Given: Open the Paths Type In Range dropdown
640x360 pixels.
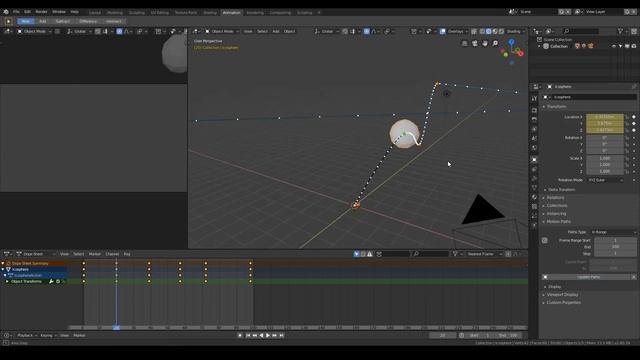Looking at the screenshot, I should coord(613,232).
